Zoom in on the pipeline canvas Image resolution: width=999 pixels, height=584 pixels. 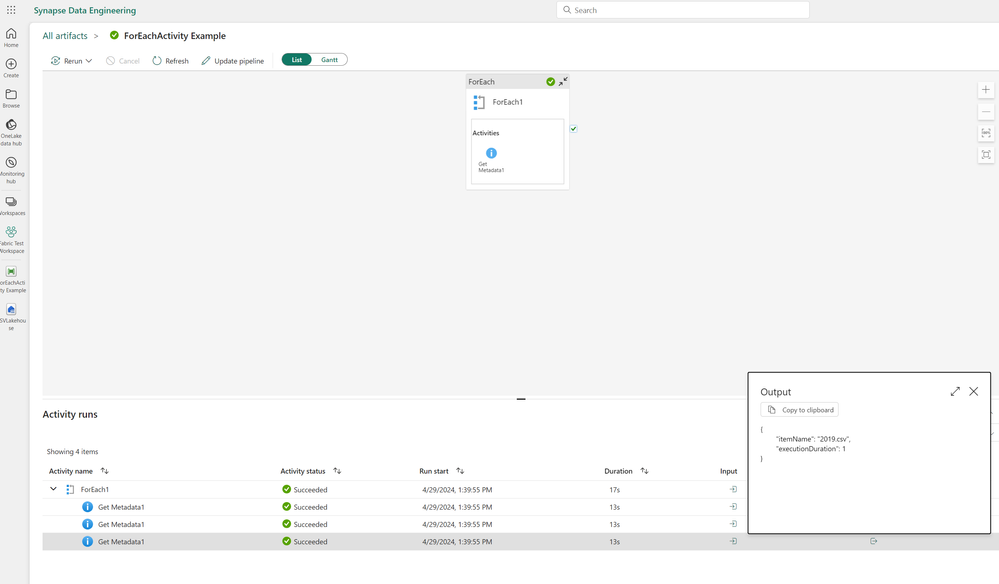pos(986,90)
